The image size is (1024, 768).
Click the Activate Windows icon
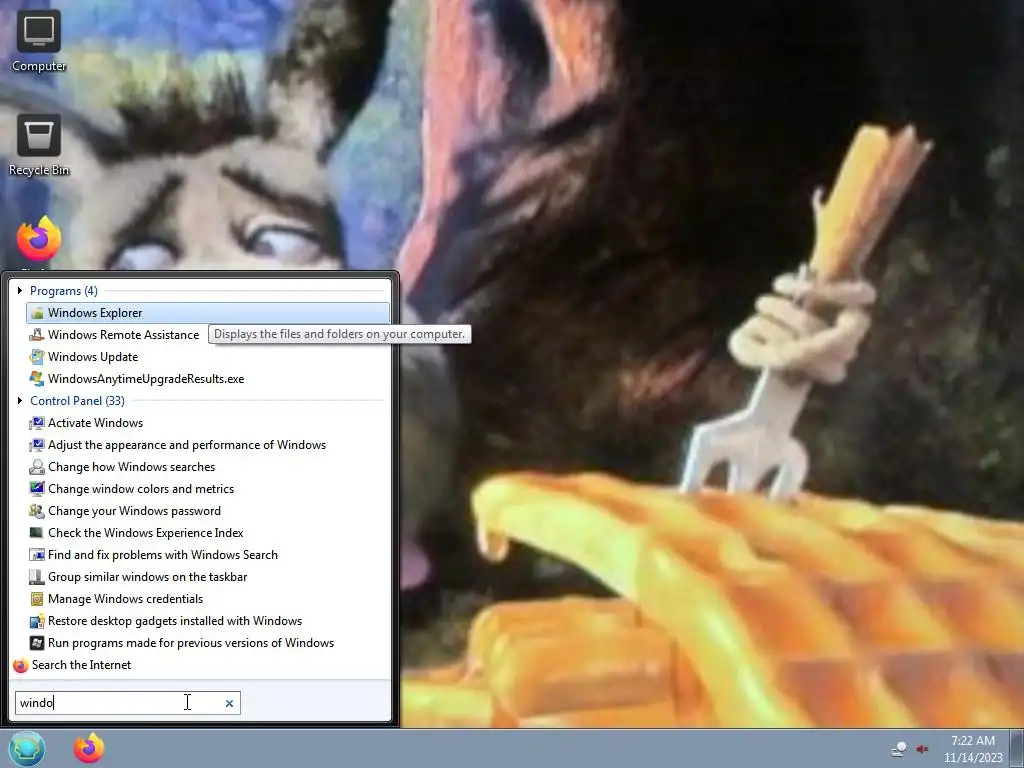(x=37, y=423)
